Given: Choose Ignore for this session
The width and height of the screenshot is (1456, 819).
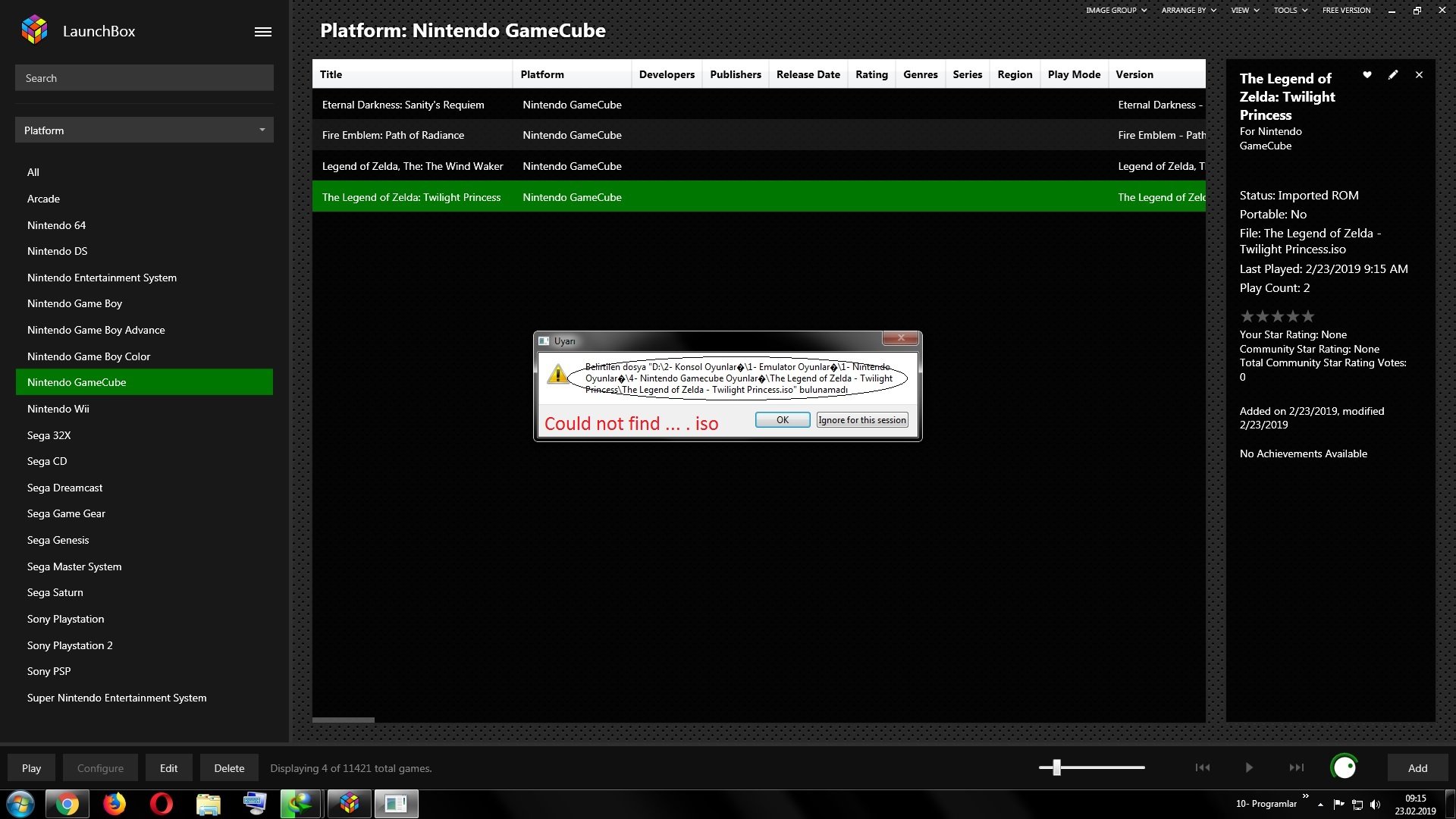Looking at the screenshot, I should [x=862, y=420].
